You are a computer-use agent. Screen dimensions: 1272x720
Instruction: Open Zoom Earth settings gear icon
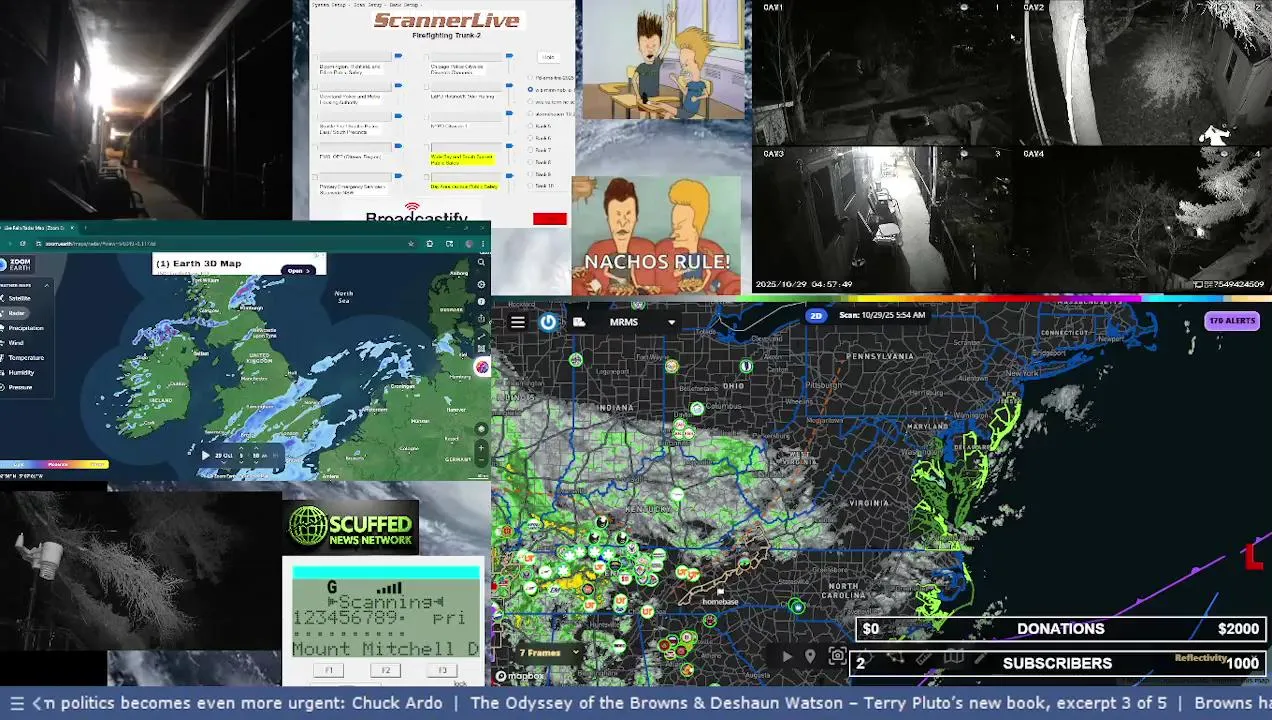point(481,284)
